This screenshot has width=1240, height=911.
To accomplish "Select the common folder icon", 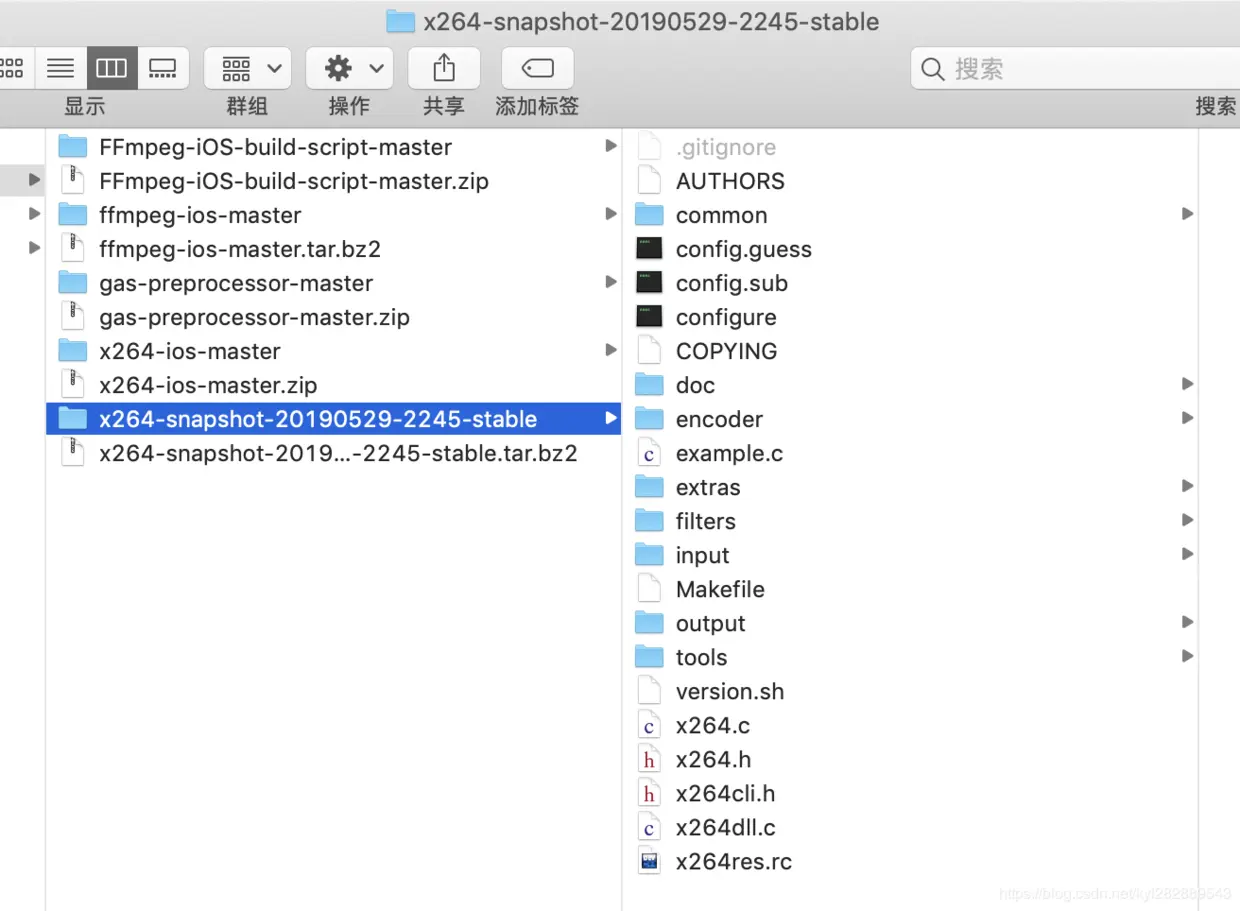I will [x=650, y=215].
